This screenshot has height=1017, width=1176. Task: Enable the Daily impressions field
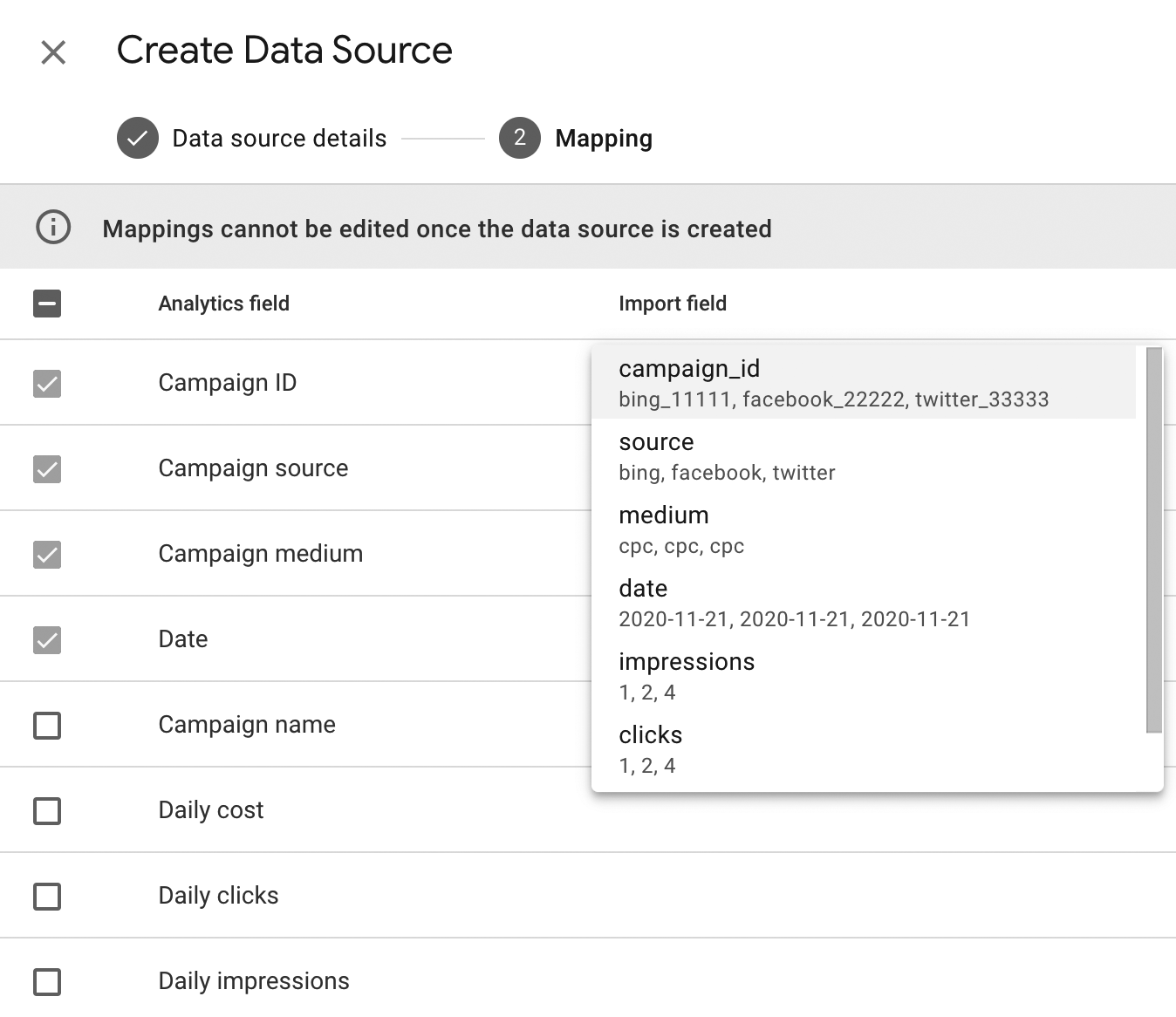pyautogui.click(x=46, y=980)
